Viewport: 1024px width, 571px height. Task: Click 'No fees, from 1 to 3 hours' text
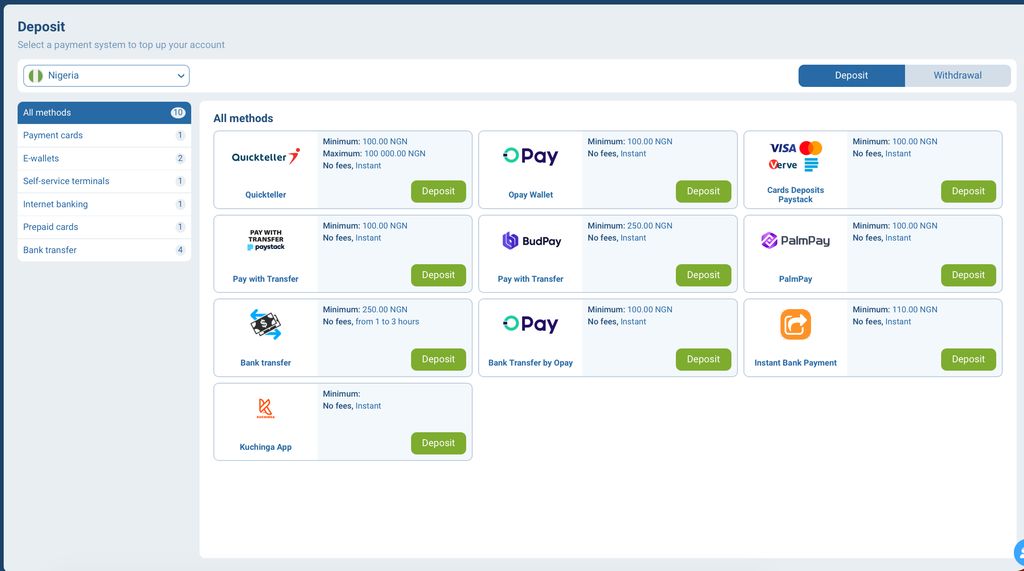pyautogui.click(x=371, y=321)
